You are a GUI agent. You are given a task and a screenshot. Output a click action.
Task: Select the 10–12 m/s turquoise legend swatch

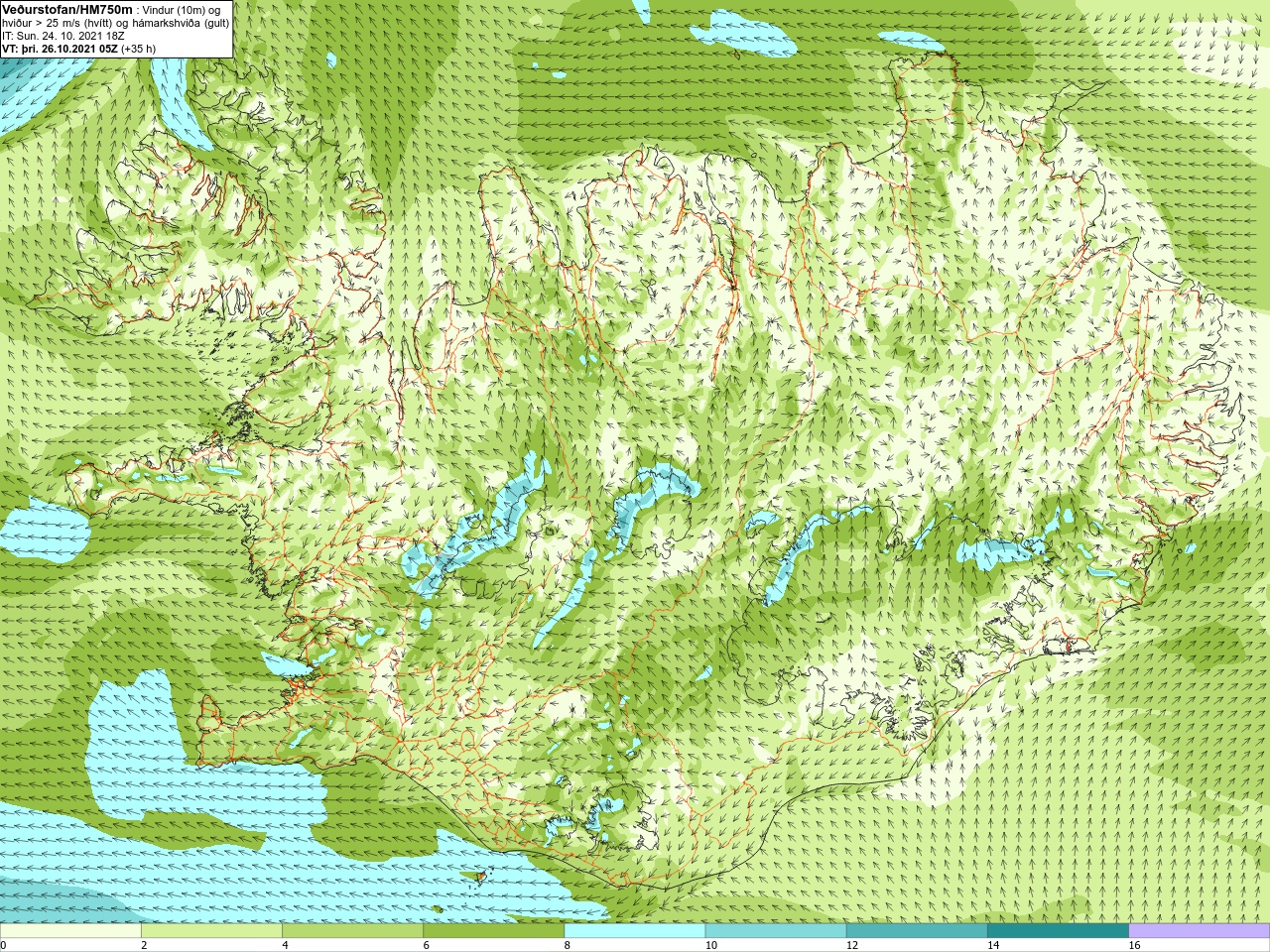(x=775, y=931)
